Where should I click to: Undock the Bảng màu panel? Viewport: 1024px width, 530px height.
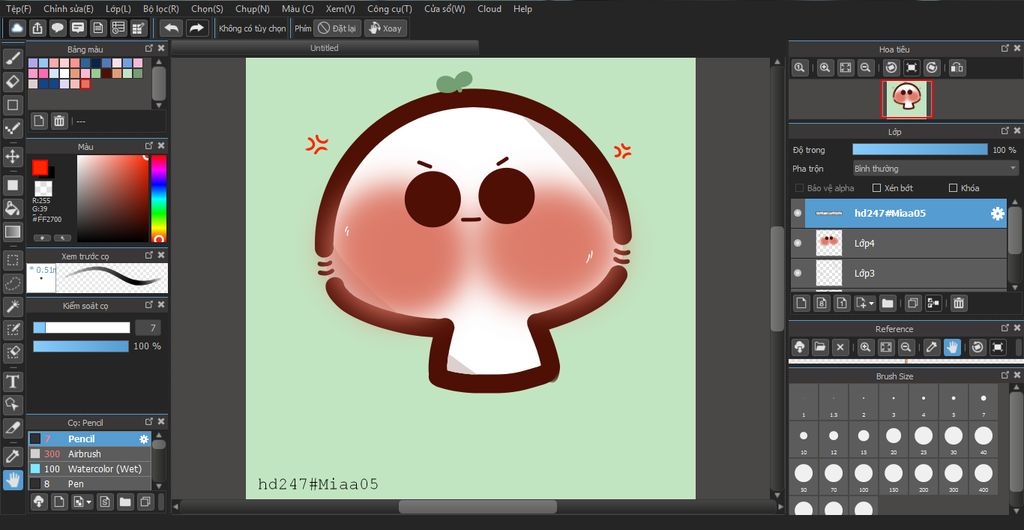coord(149,48)
